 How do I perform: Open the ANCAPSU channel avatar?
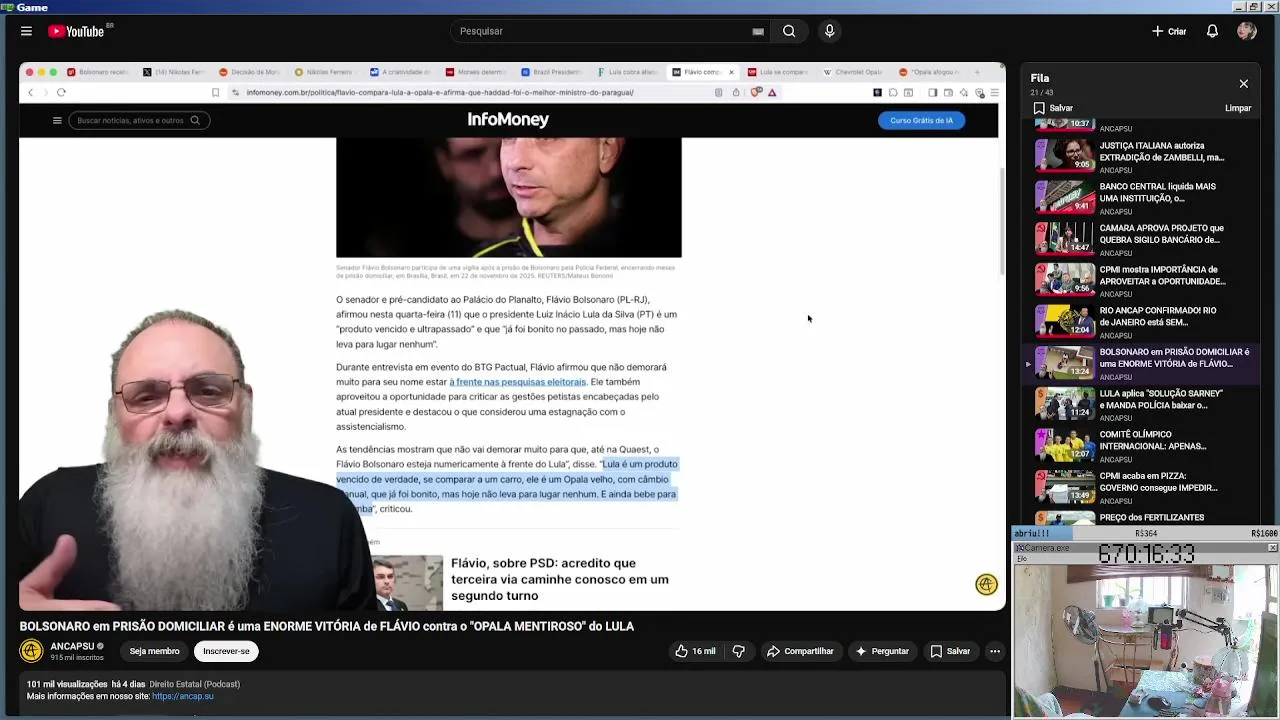[x=31, y=651]
